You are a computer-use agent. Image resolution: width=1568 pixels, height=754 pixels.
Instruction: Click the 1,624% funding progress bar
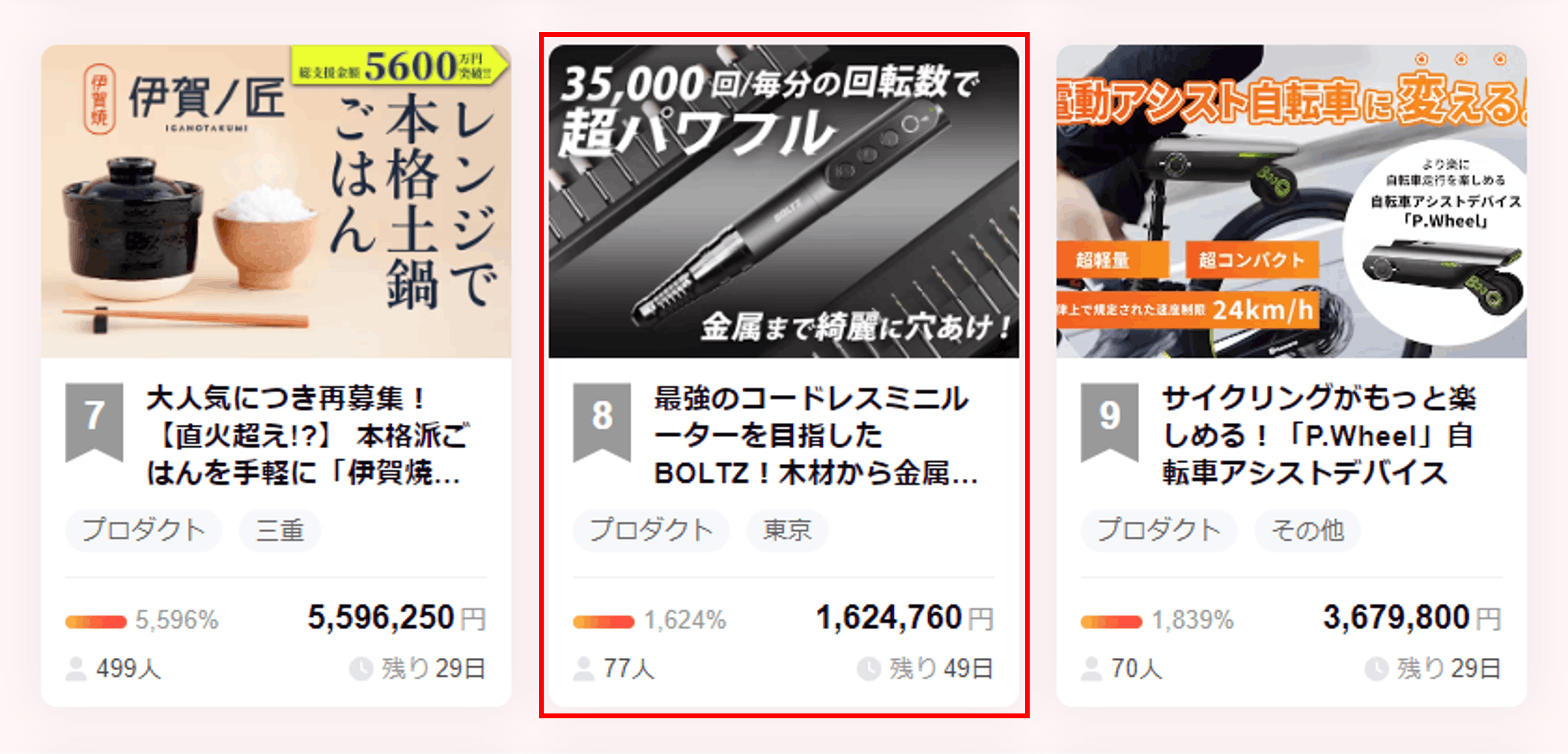click(603, 621)
